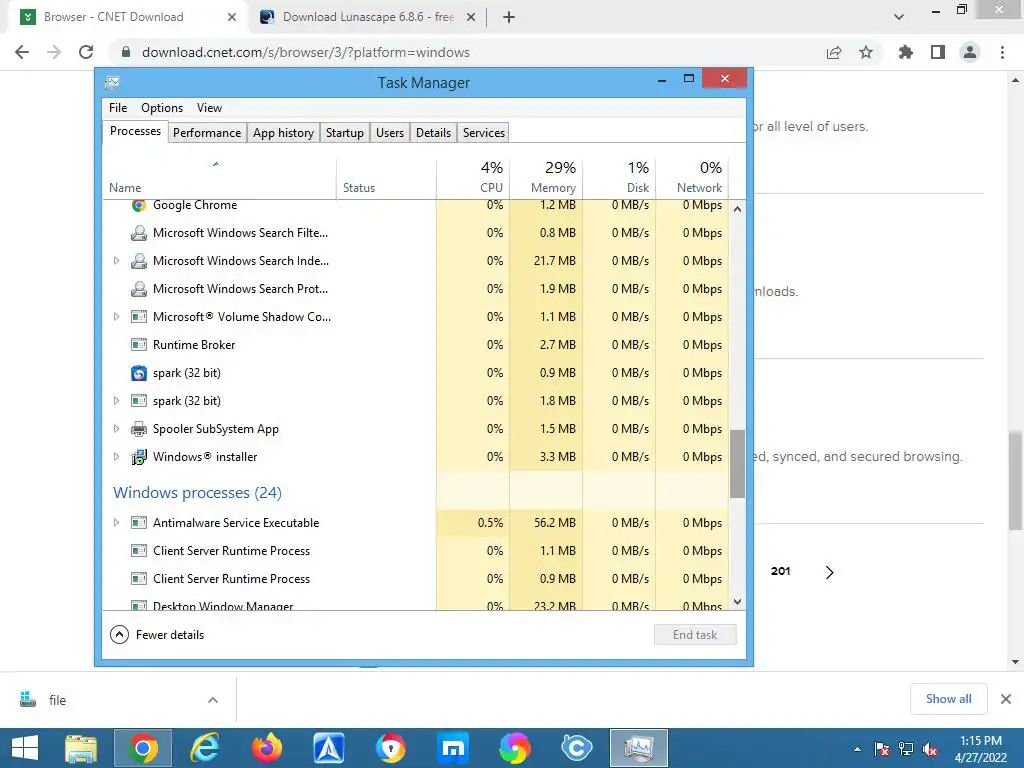The image size is (1024, 768).
Task: Click the Google Chrome process icon
Action: click(x=138, y=205)
